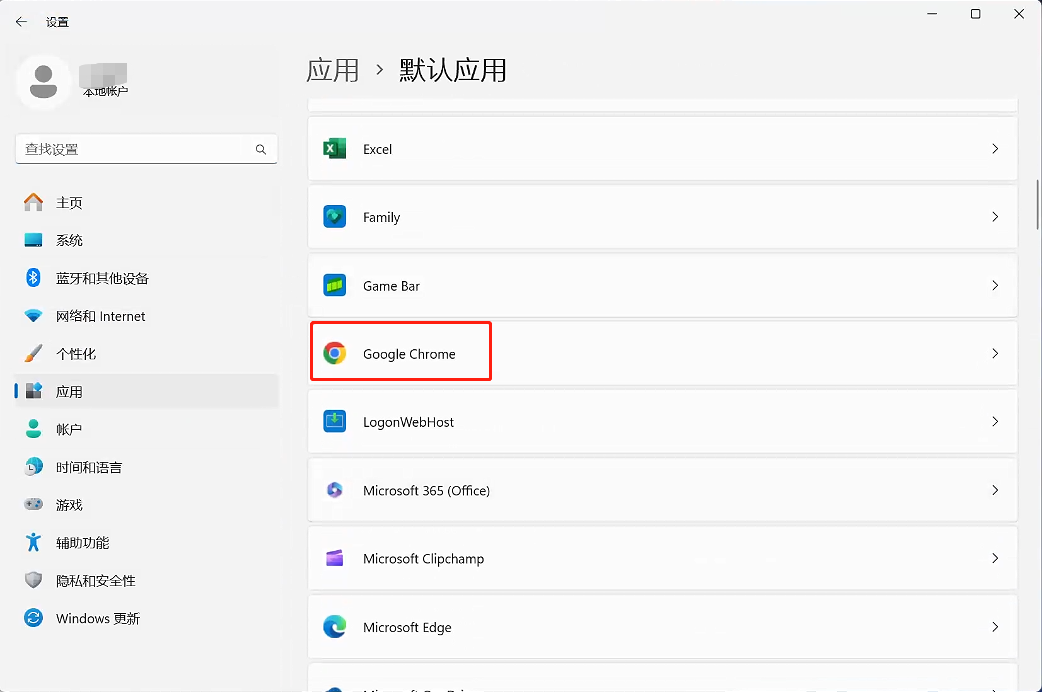Expand the Microsoft Clipchamp row chevron
The height and width of the screenshot is (692, 1042).
[x=995, y=558]
